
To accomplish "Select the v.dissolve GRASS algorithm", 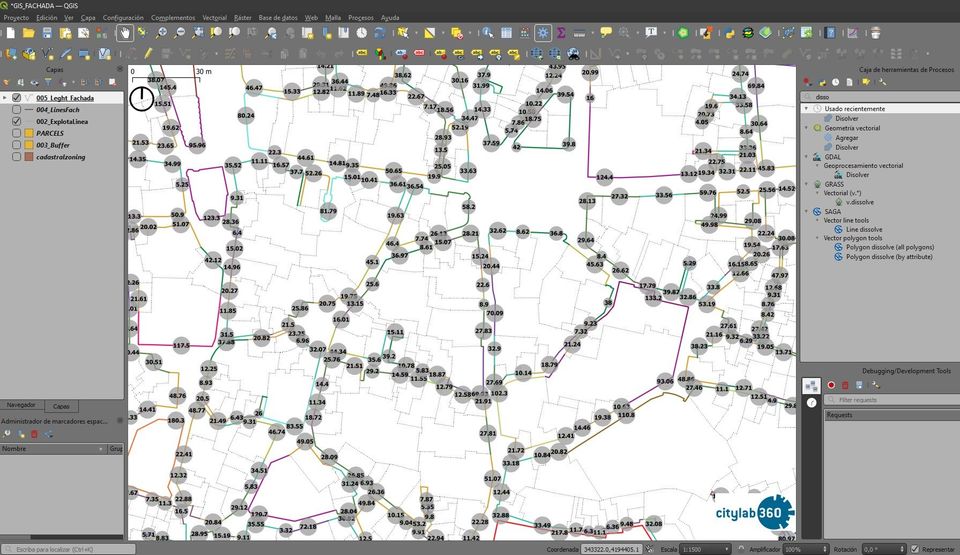I will pos(861,202).
